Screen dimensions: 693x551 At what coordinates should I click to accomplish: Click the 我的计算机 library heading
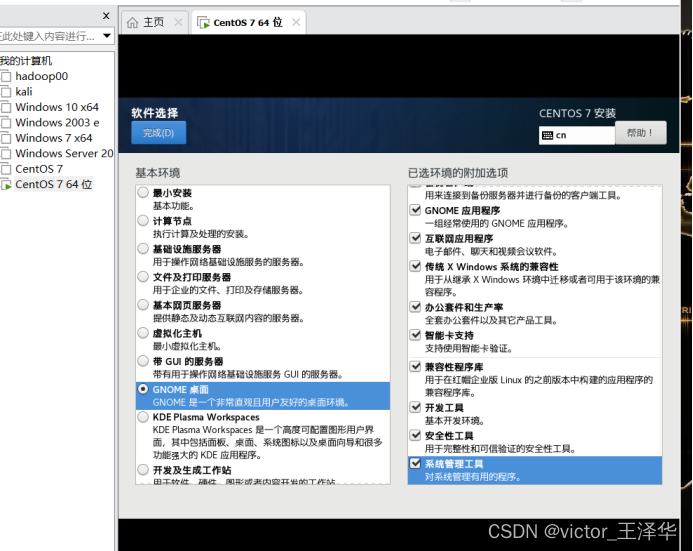point(26,61)
